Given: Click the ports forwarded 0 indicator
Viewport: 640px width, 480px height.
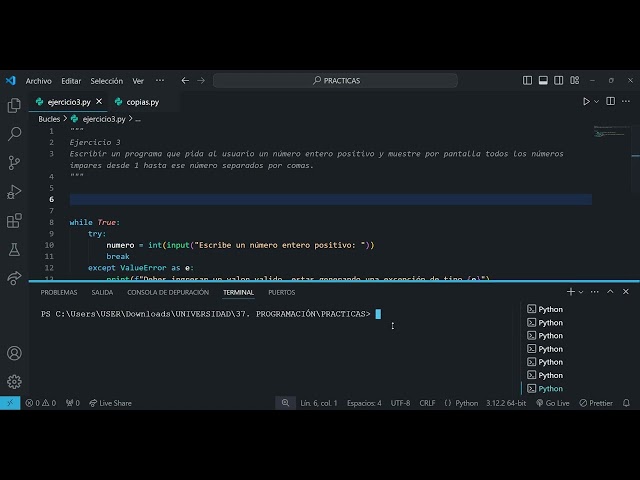Looking at the screenshot, I should click(x=73, y=403).
